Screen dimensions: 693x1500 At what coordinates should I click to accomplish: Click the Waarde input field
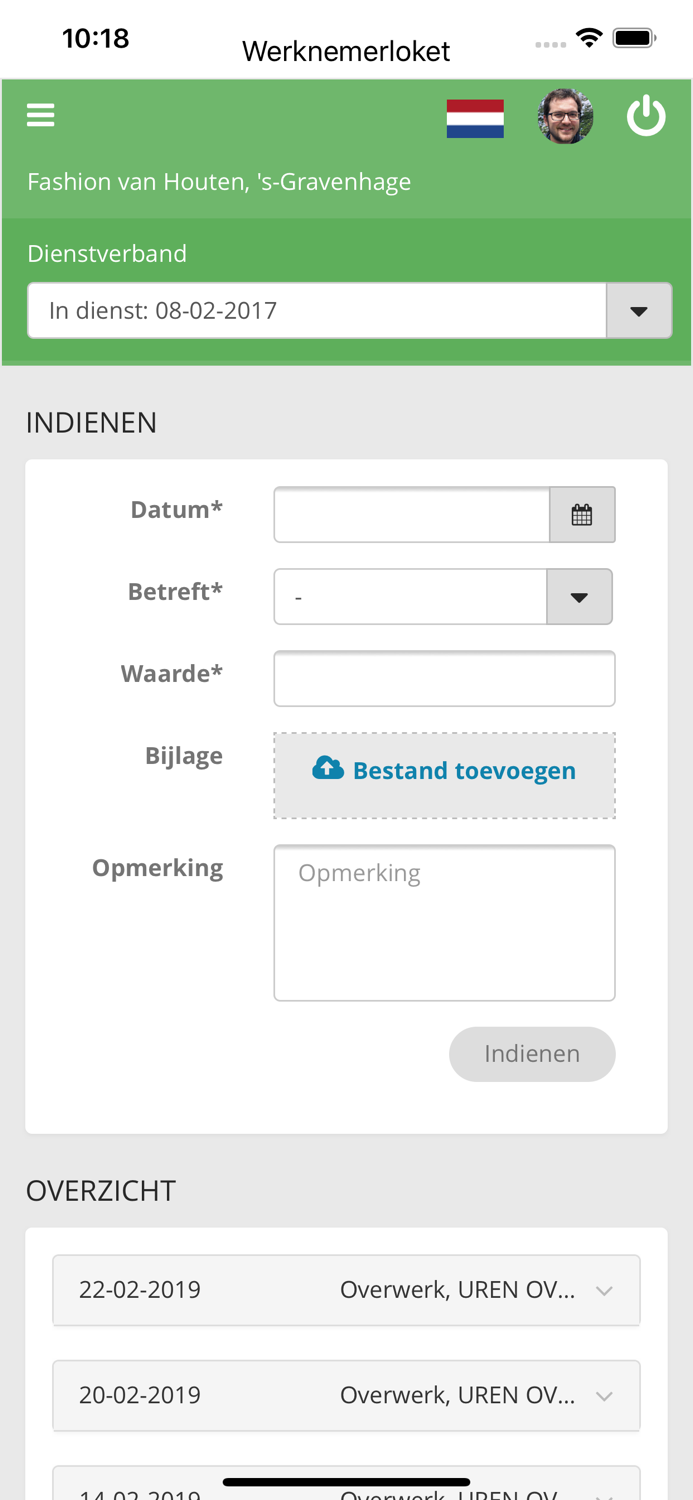click(x=444, y=678)
